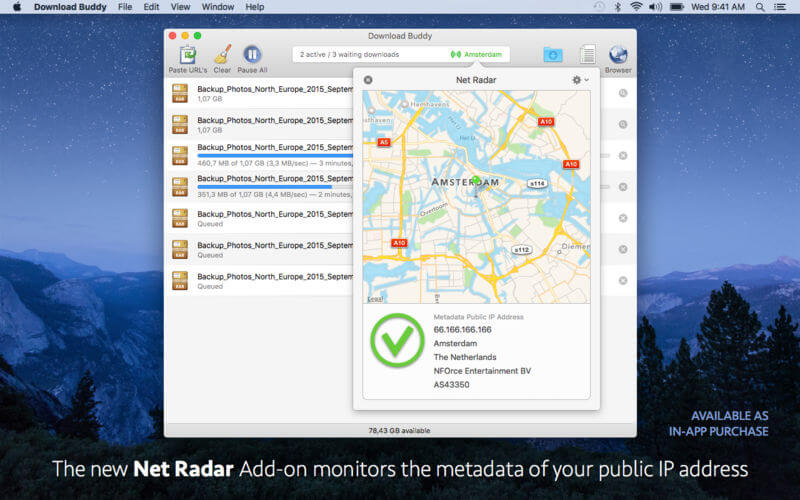The height and width of the screenshot is (500, 800).
Task: Click the AS43350 value
Action: (452, 385)
